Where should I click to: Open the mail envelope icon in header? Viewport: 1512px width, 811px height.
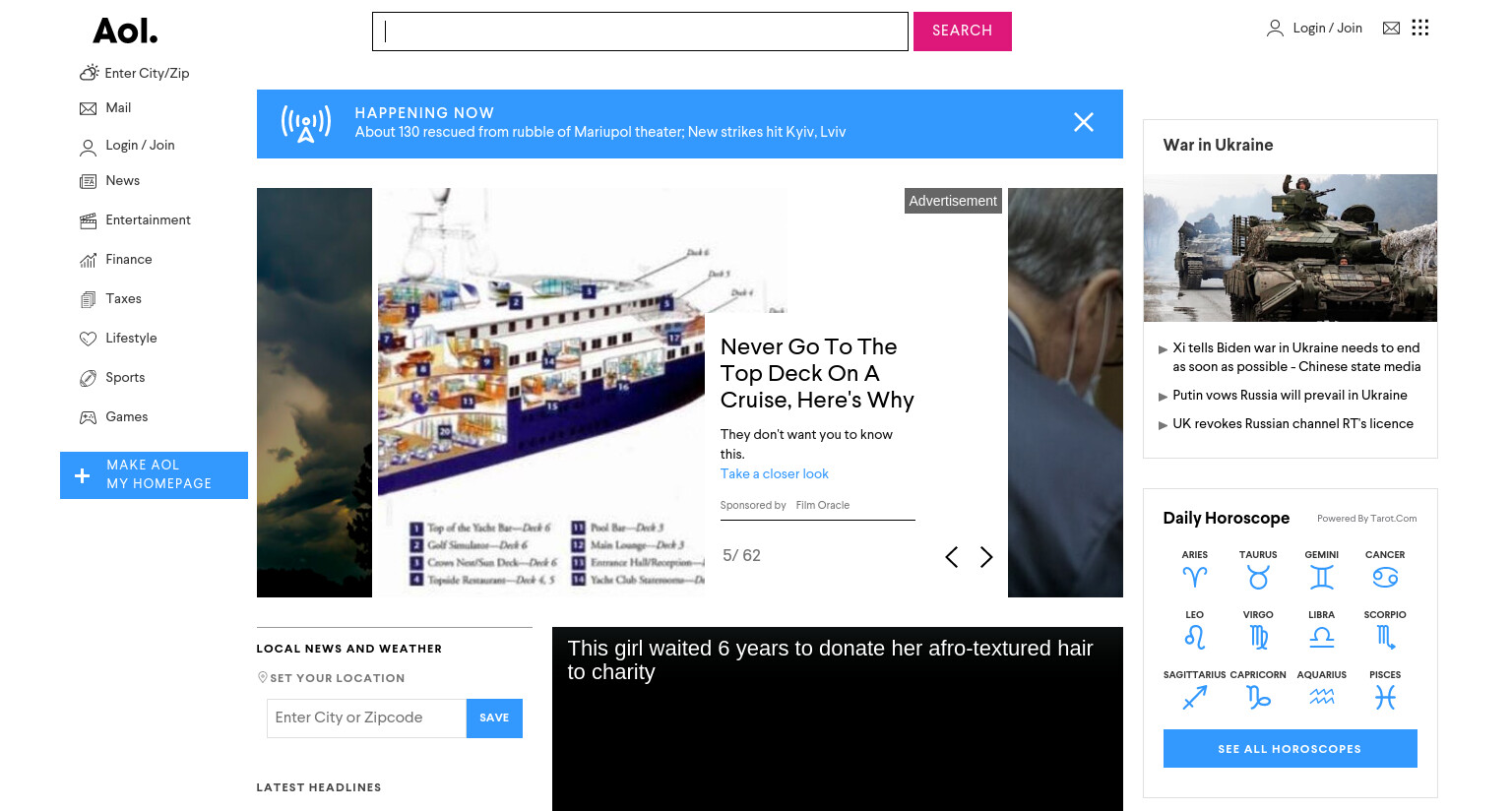1391,28
